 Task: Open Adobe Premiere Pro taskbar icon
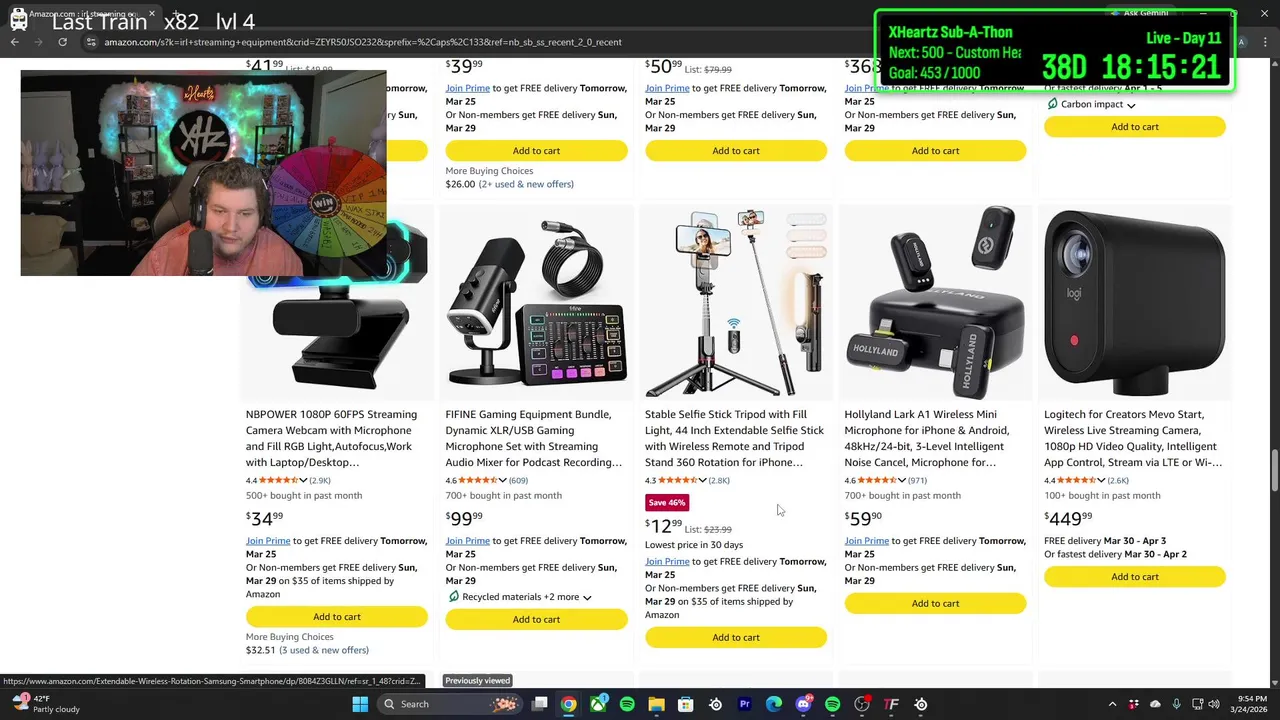(x=744, y=704)
